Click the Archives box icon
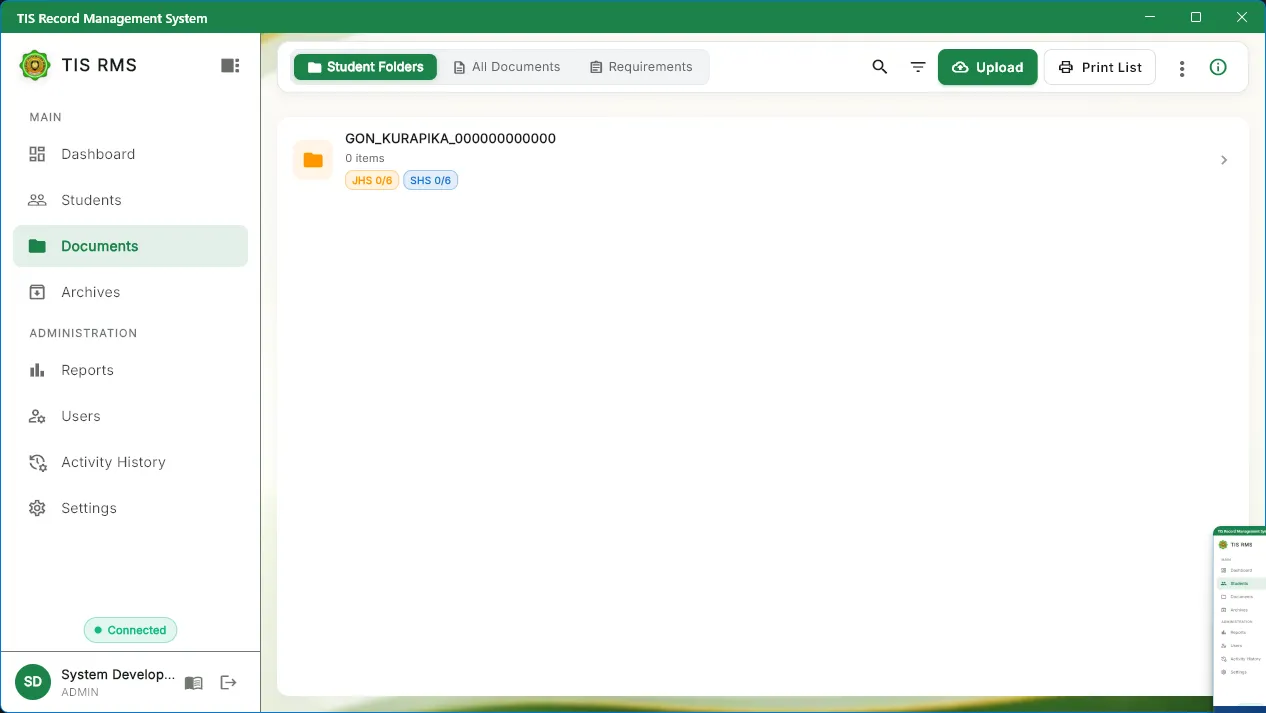The image size is (1266, 713). click(x=37, y=292)
